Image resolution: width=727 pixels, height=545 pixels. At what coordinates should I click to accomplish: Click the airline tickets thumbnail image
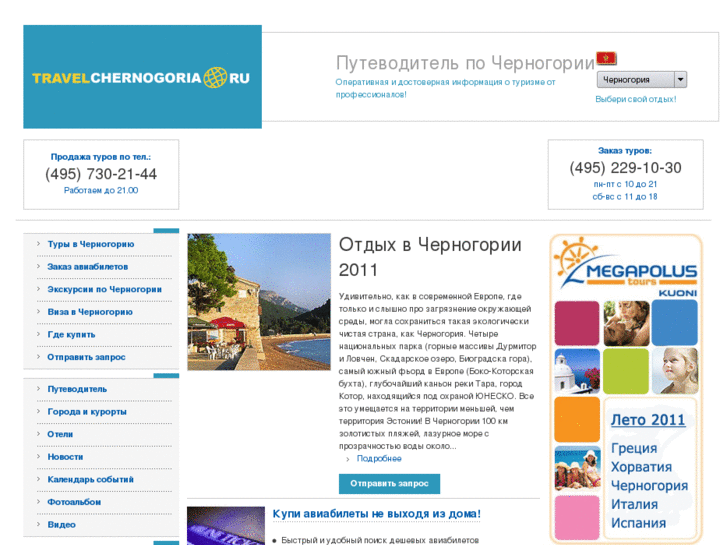coord(226,526)
